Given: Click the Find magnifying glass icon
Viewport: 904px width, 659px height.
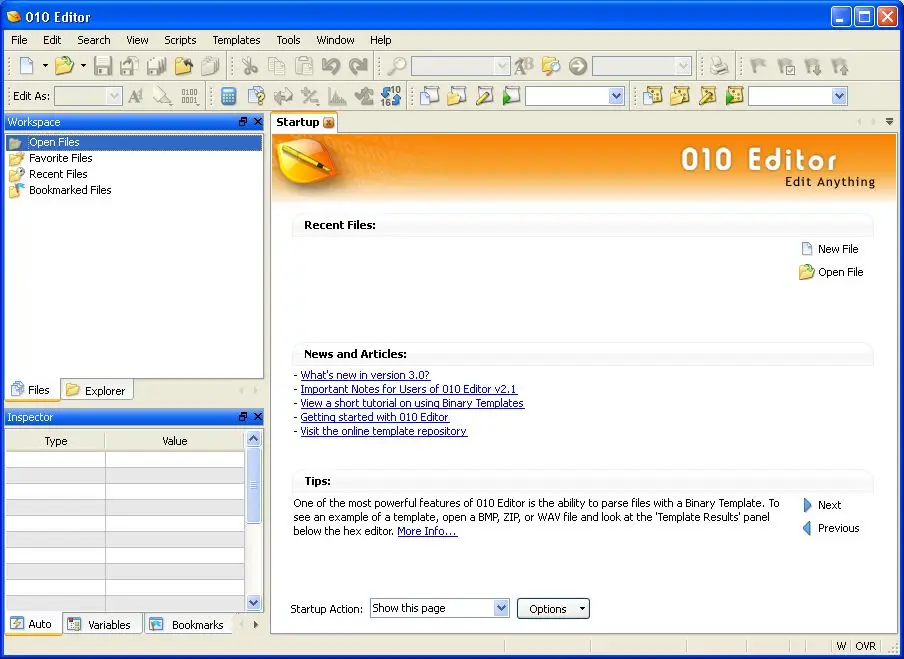Looking at the screenshot, I should tap(397, 66).
